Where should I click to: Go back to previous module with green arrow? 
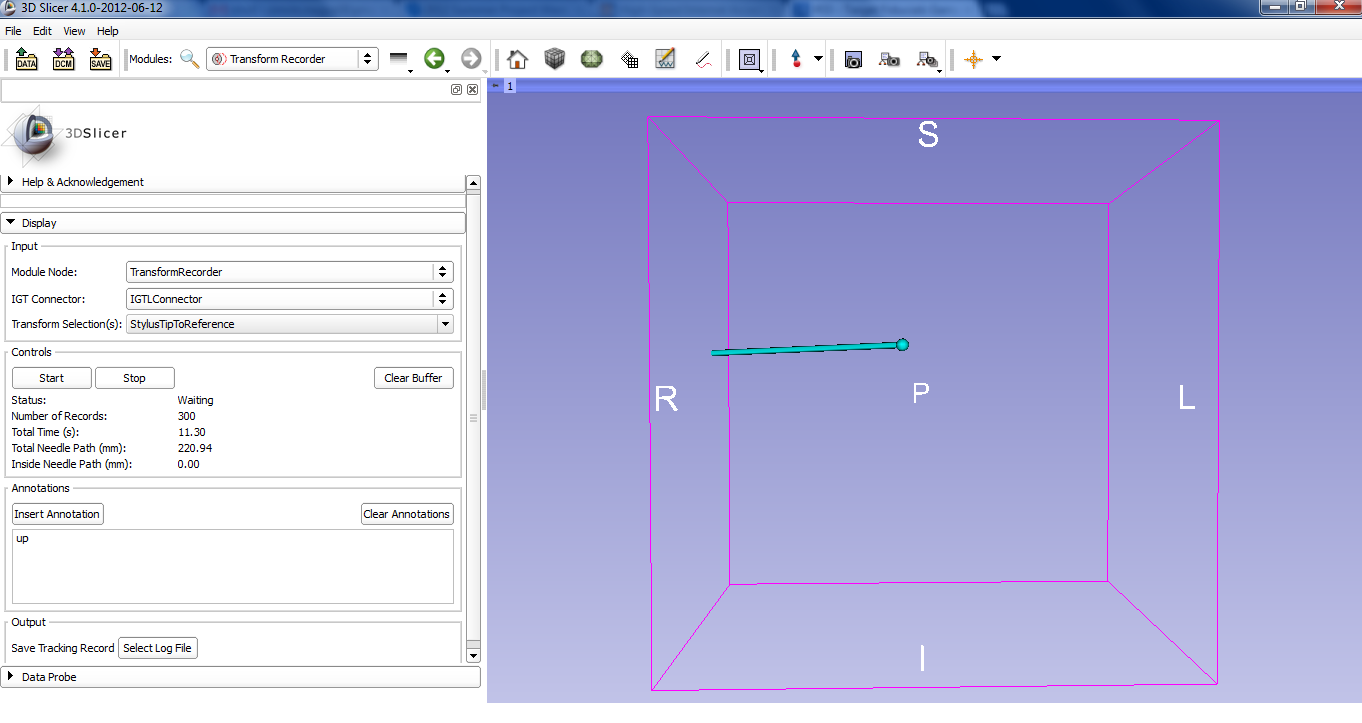(x=434, y=59)
